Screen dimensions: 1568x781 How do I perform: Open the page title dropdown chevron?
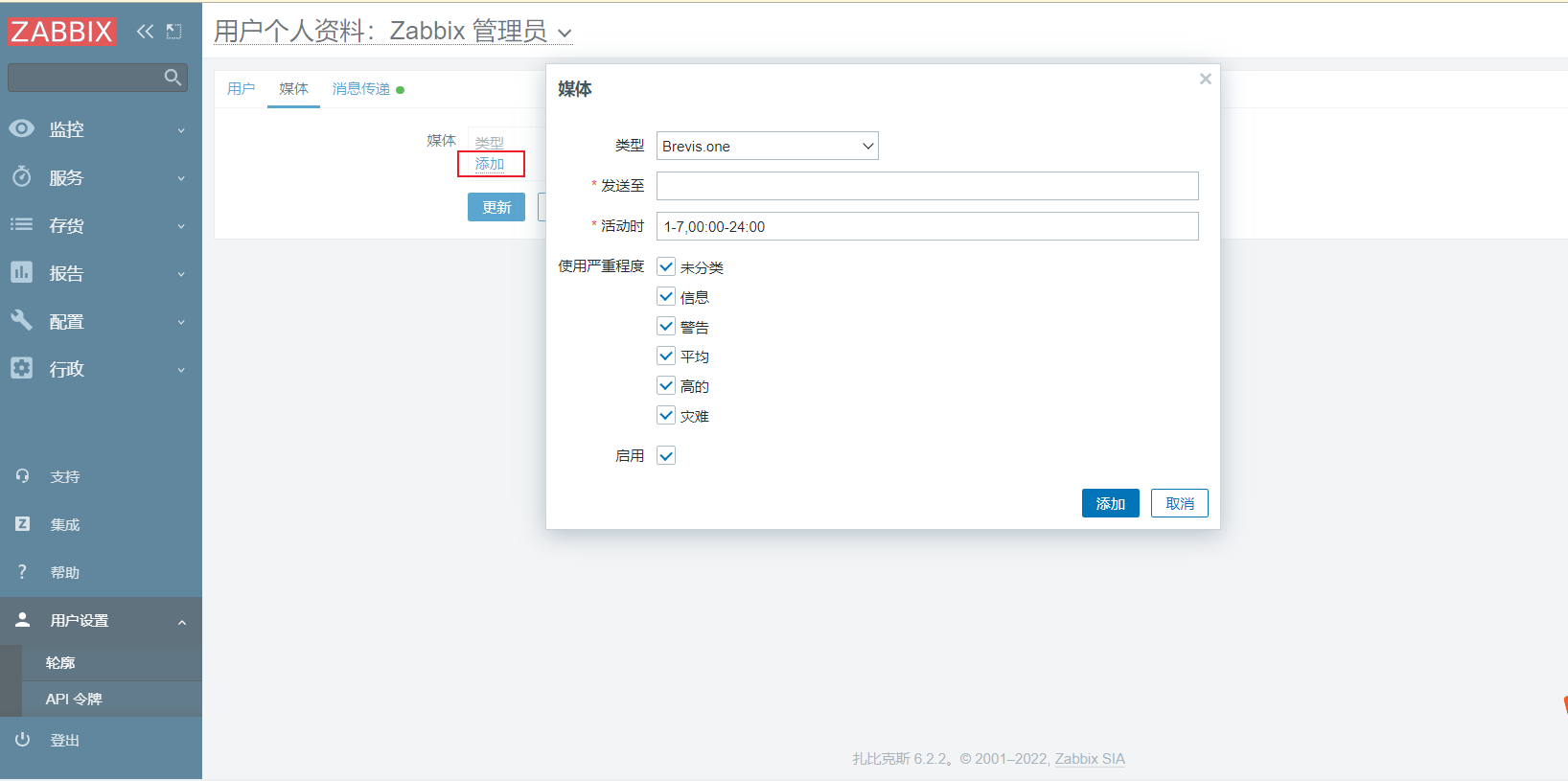click(565, 34)
